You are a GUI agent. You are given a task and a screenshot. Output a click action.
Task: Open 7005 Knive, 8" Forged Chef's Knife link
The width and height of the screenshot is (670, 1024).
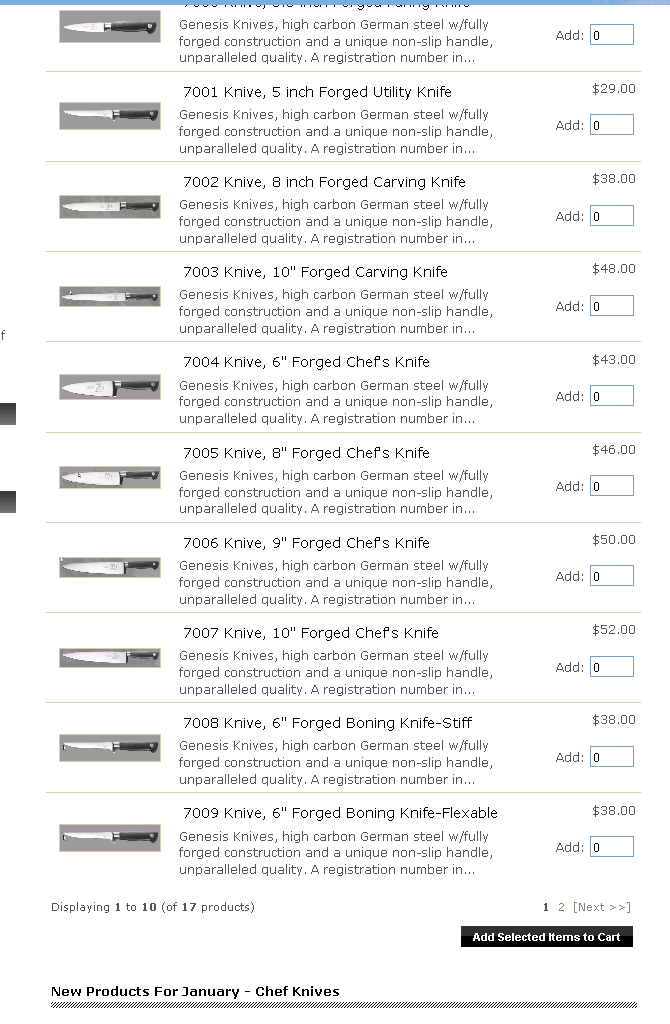[x=306, y=453]
